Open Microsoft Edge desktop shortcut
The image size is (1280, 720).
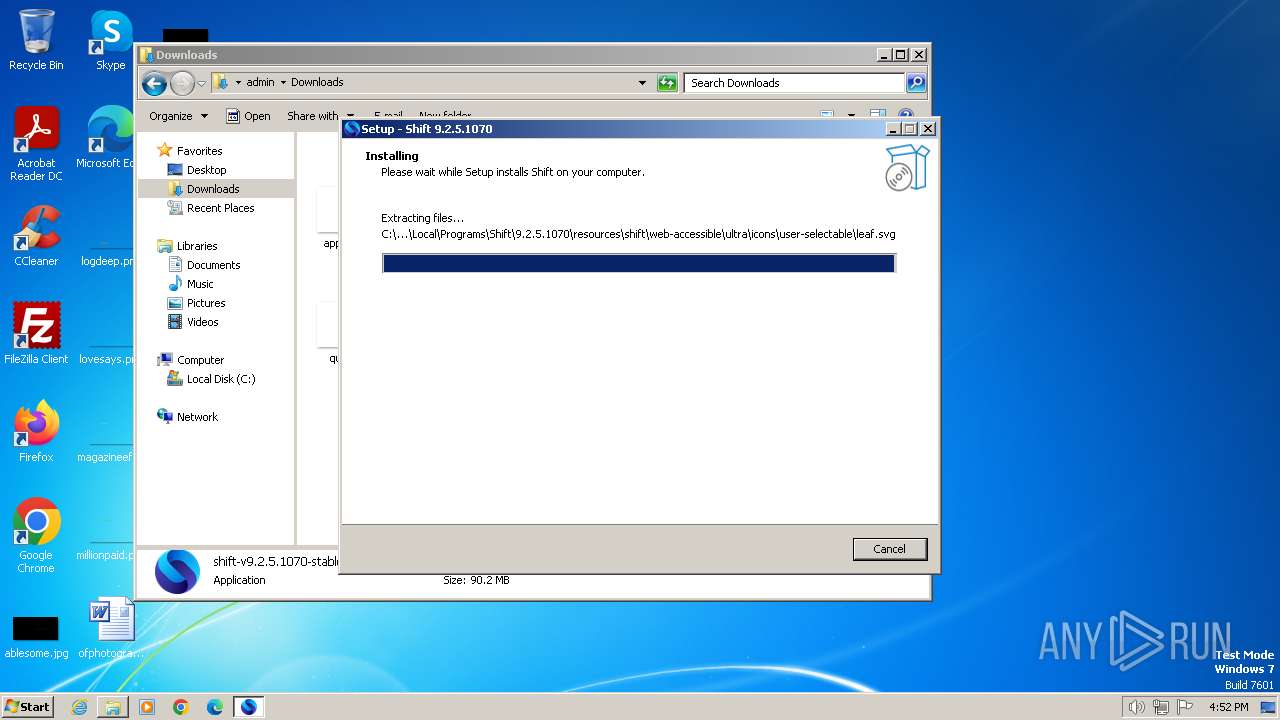tap(108, 138)
